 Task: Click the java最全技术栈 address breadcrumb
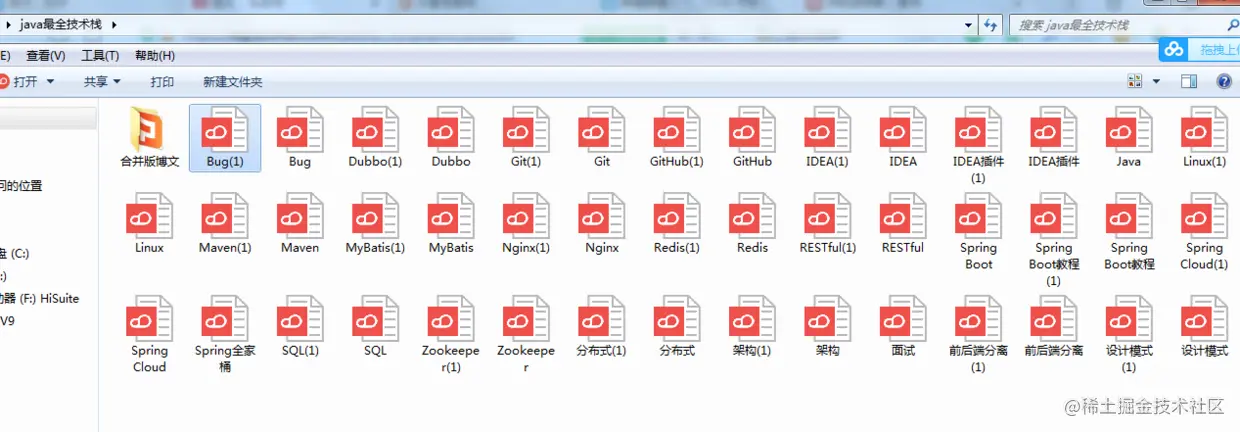[x=60, y=24]
